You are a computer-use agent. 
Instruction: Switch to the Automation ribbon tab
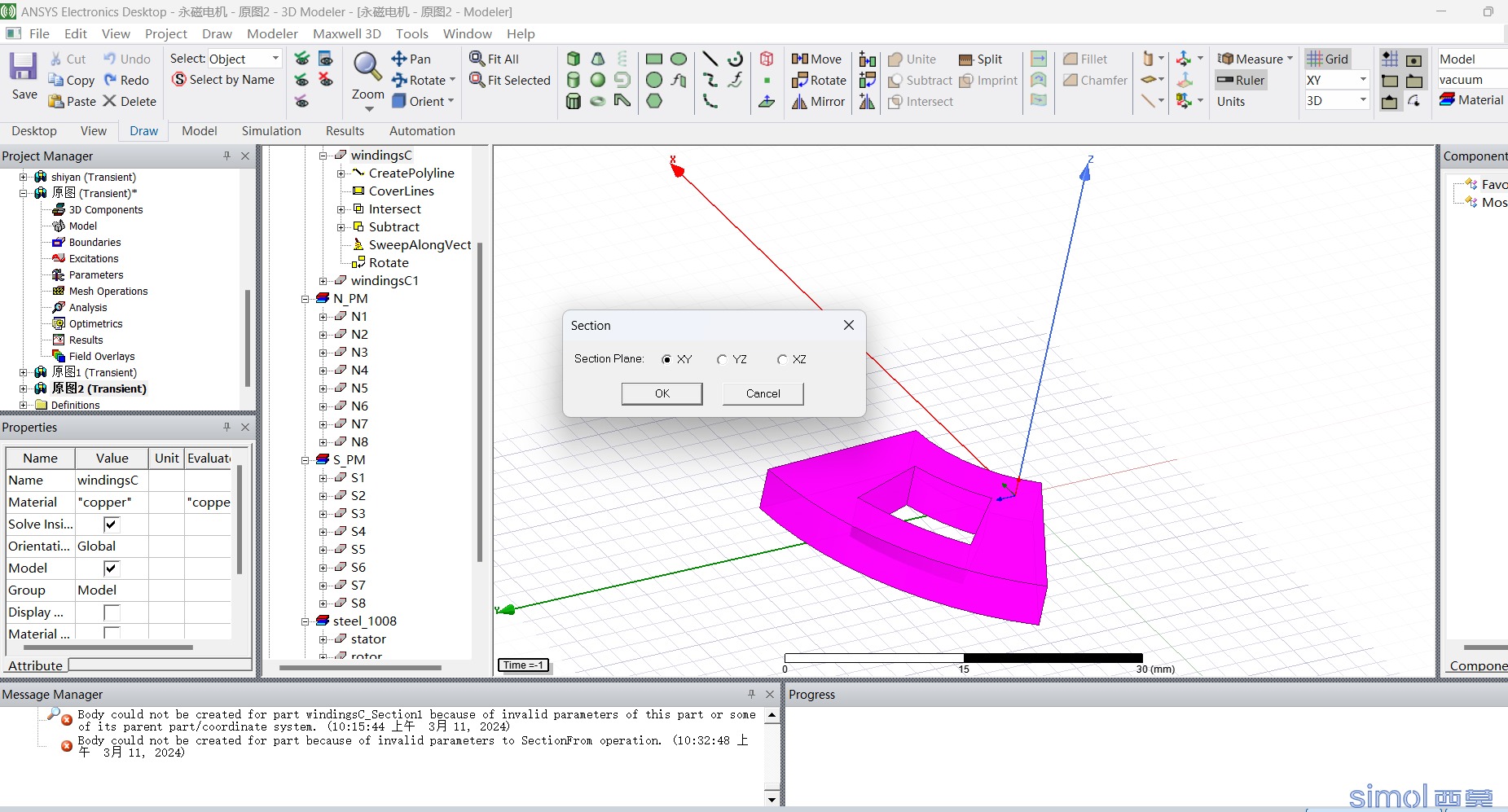click(x=422, y=130)
